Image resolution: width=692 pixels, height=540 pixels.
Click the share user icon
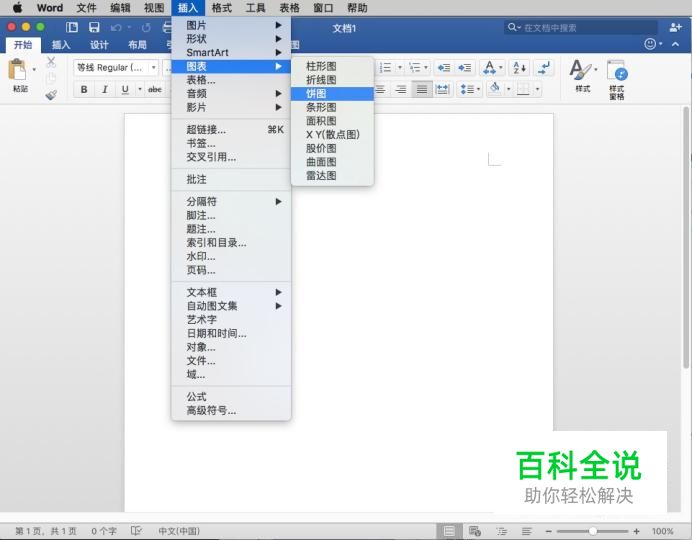pos(675,28)
